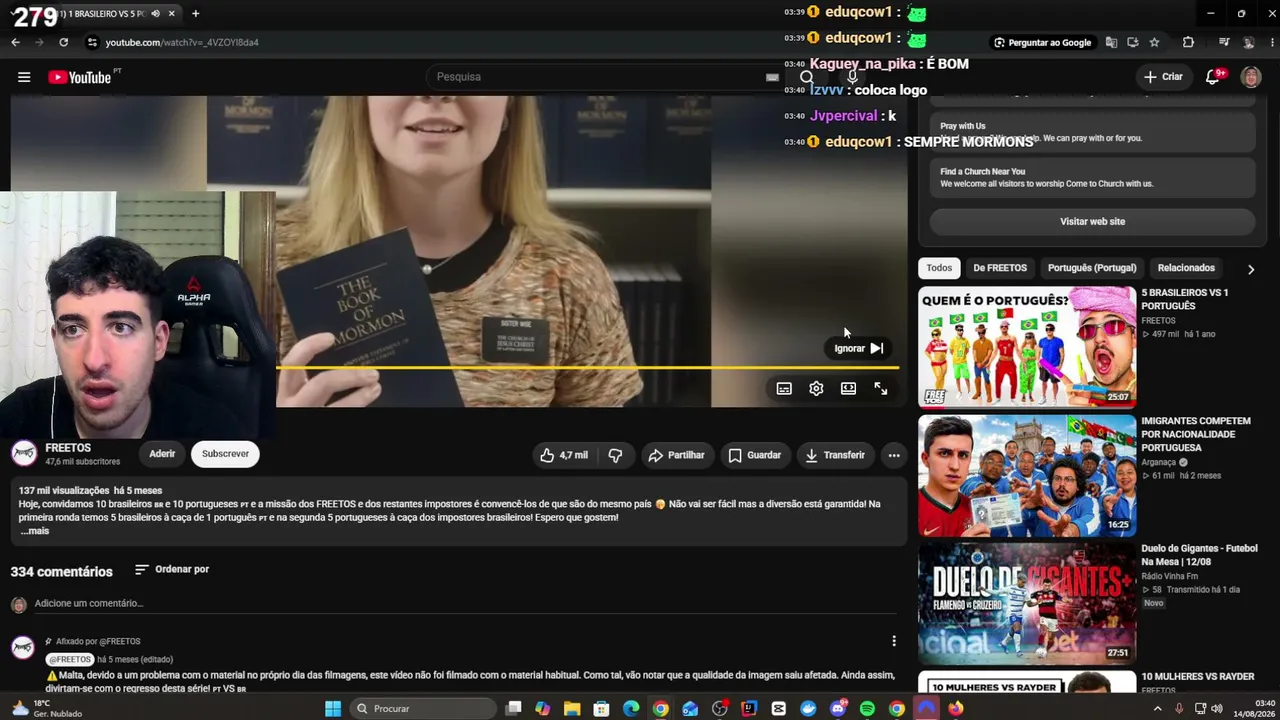Open the Imigrantes Competem thumbnail

[1027, 476]
